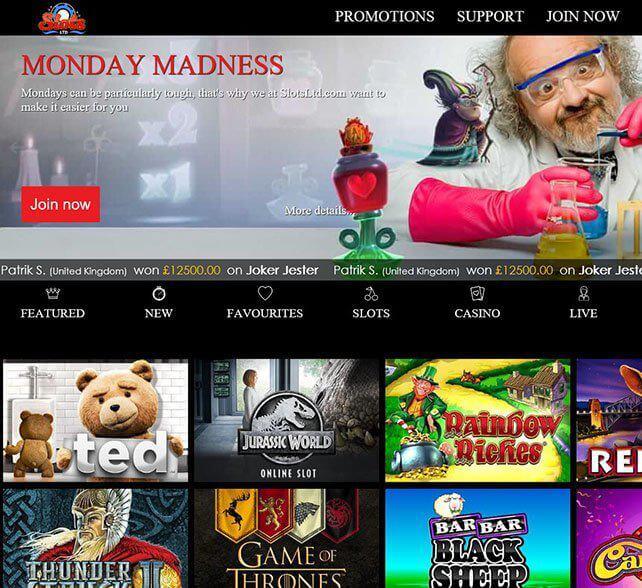
Task: Open the Thunderstruck II game thumbnail
Action: (95, 538)
